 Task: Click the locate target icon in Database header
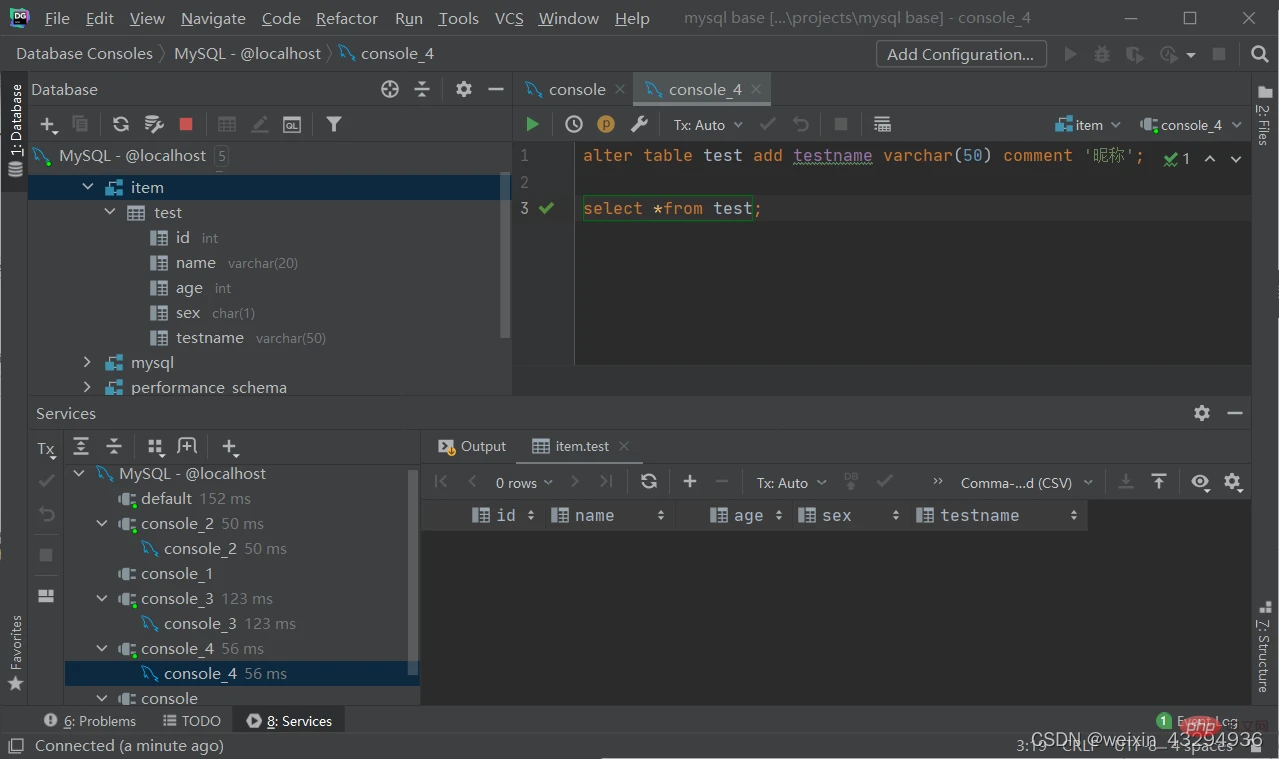(390, 89)
